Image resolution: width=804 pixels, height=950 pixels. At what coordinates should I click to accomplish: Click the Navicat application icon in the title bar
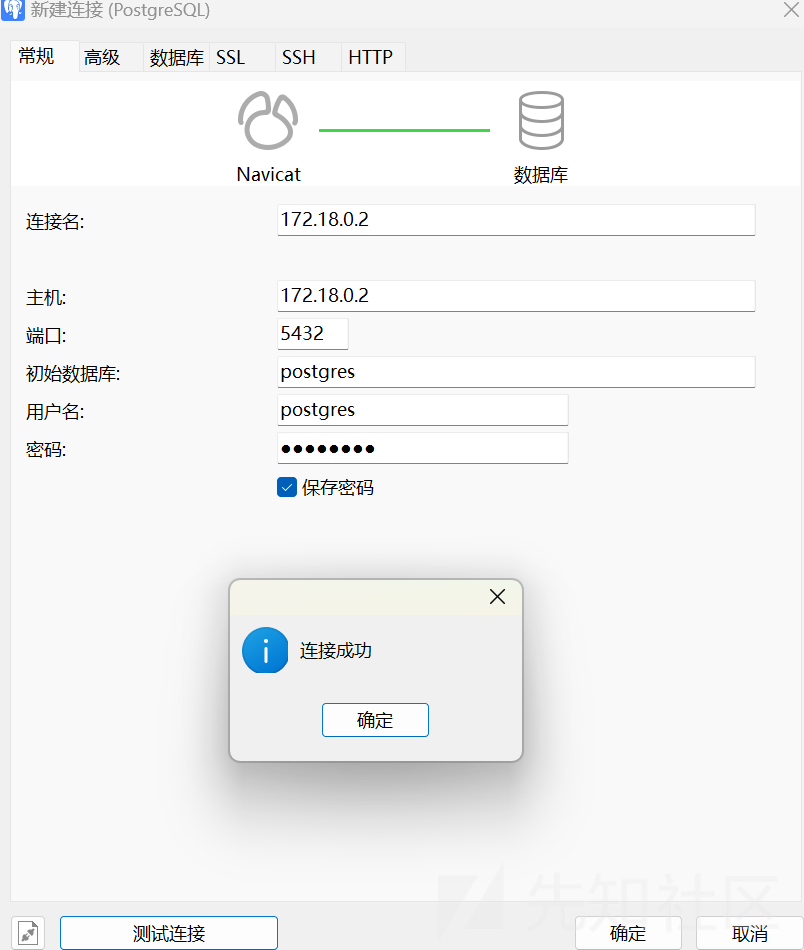tap(12, 11)
